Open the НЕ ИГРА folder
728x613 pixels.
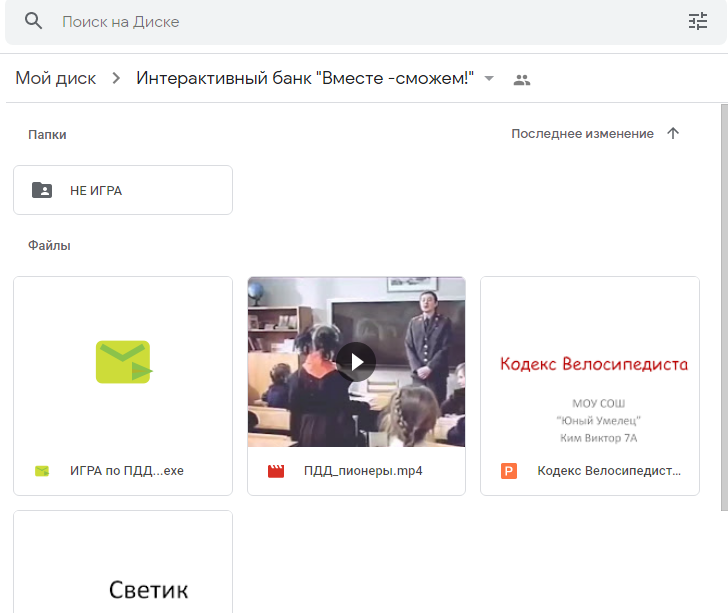coord(123,190)
